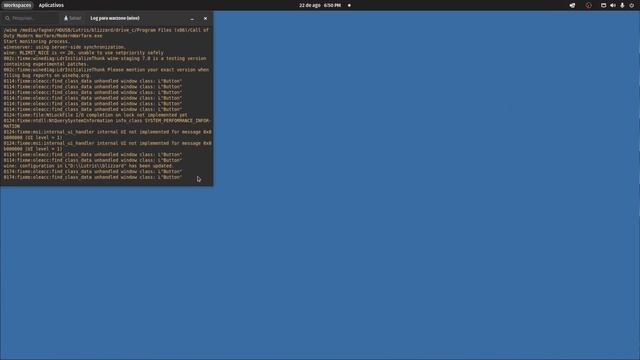Close the warzone log window
The width and height of the screenshot is (640, 360).
[x=205, y=18]
